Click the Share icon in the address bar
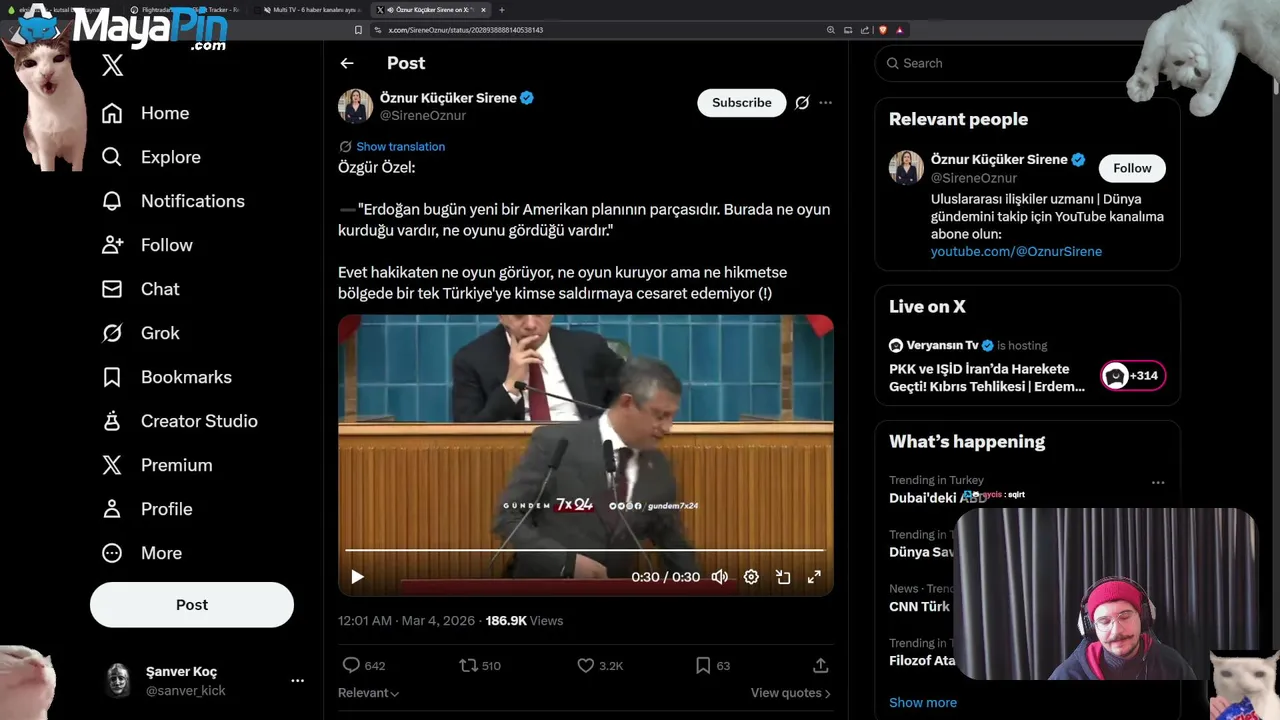The width and height of the screenshot is (1280, 720). (x=865, y=30)
